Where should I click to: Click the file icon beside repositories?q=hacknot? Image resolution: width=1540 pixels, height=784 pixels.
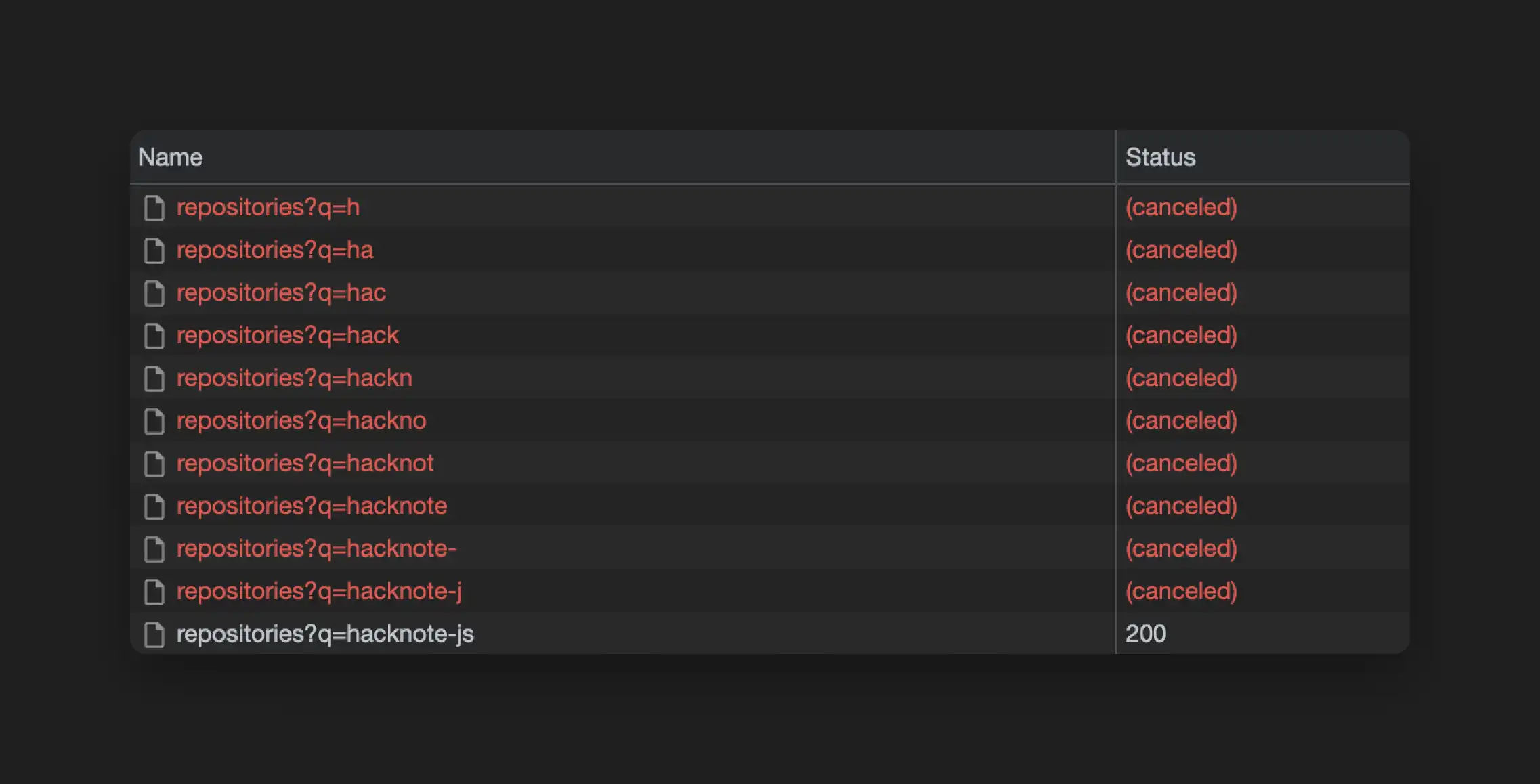(154, 464)
